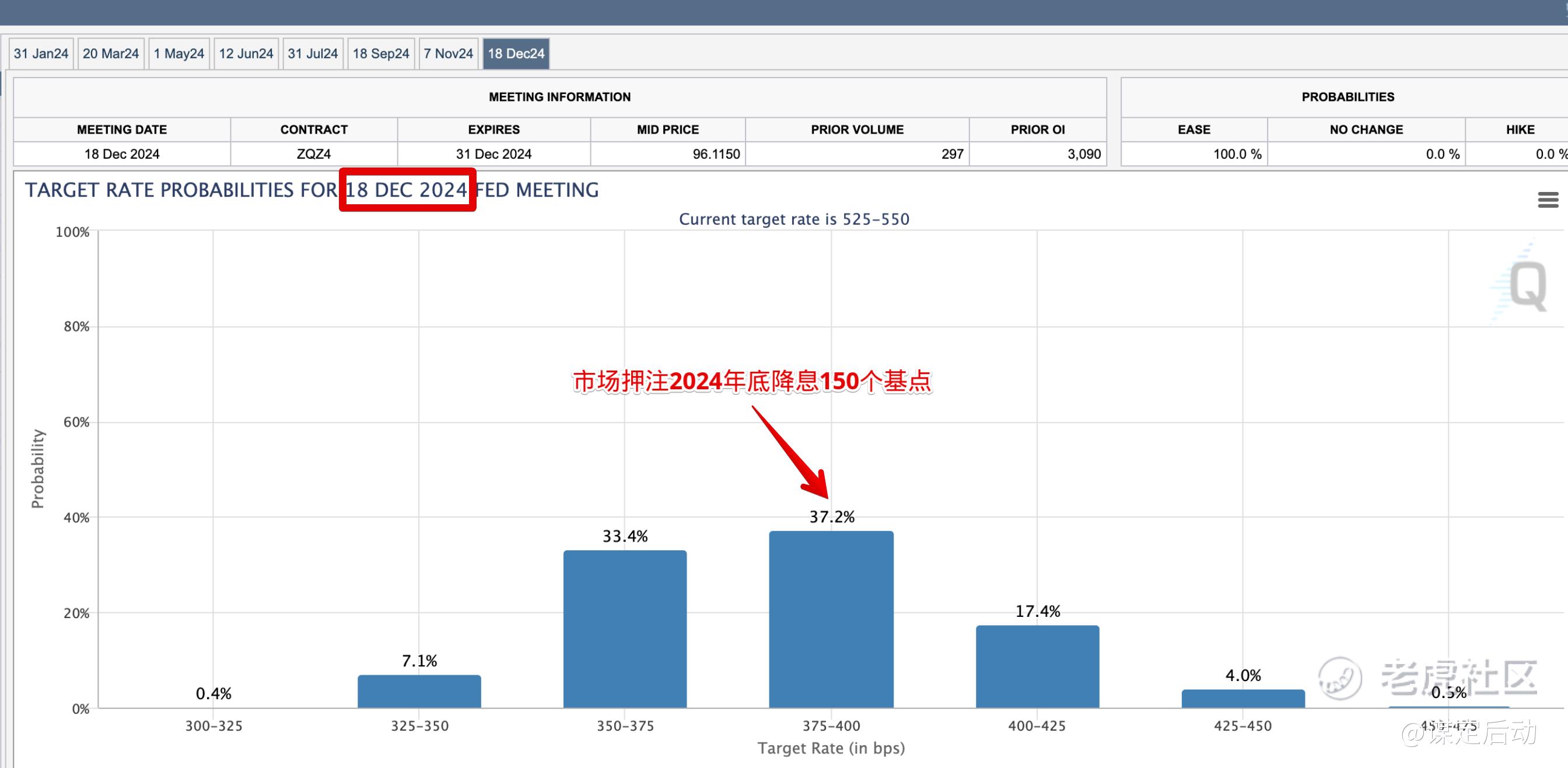Click the Tiger community watermark logo icon

click(1340, 679)
